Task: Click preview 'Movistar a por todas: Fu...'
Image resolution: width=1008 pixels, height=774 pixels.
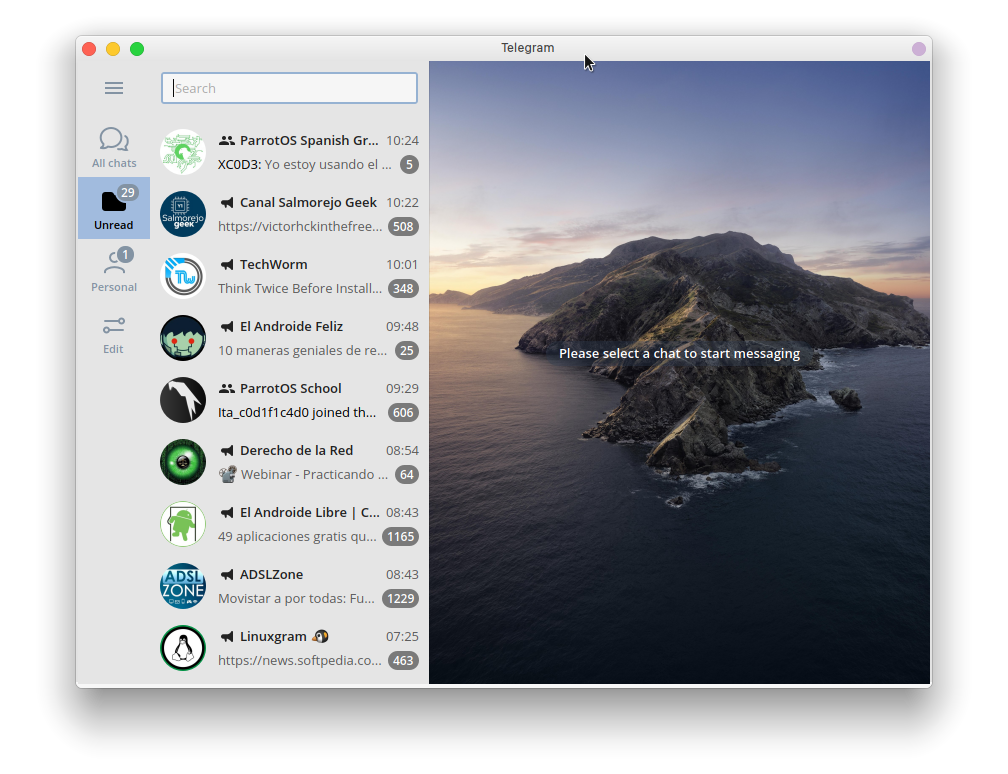Action: tap(296, 598)
